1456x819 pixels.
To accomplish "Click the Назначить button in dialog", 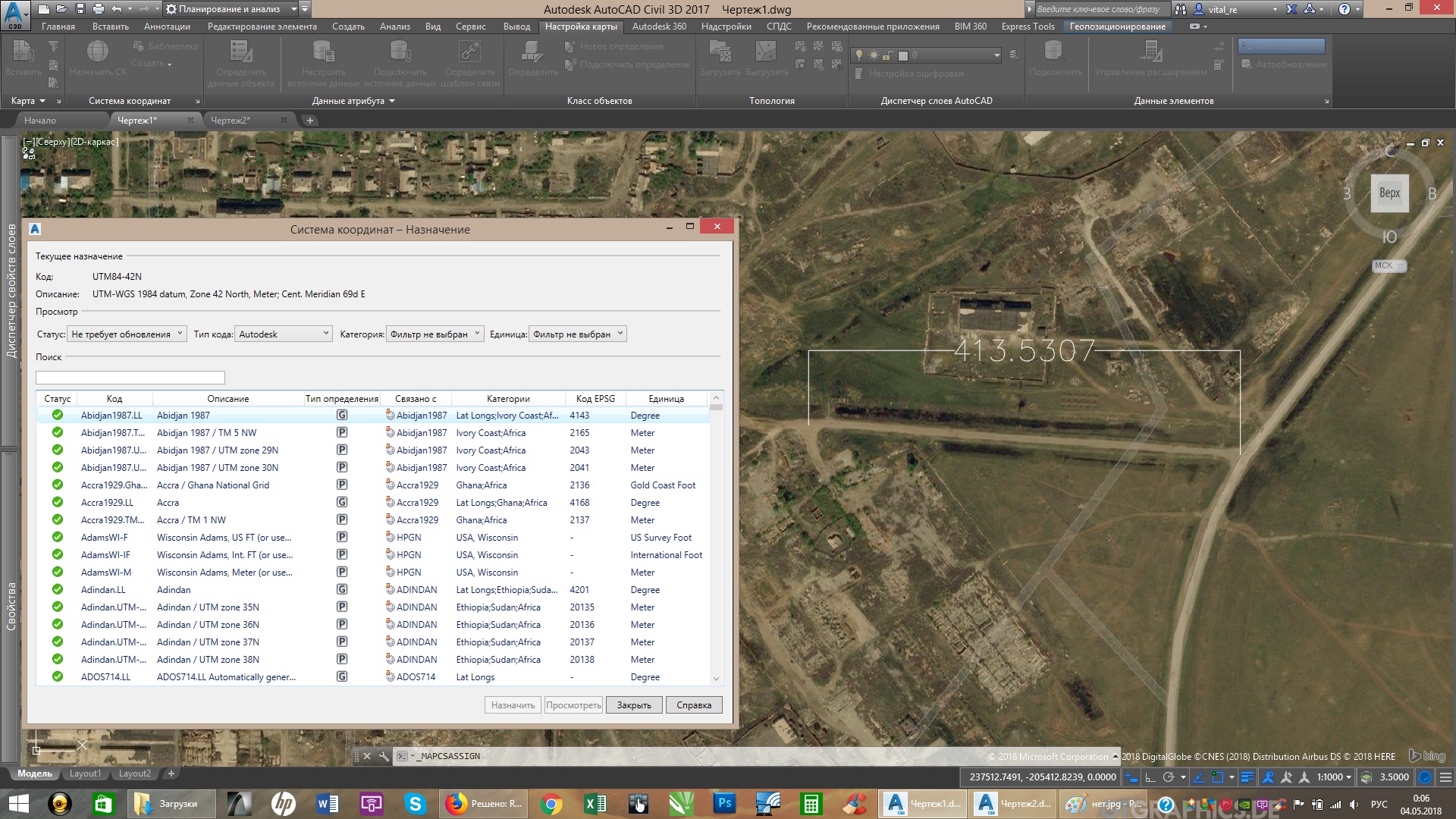I will [513, 705].
